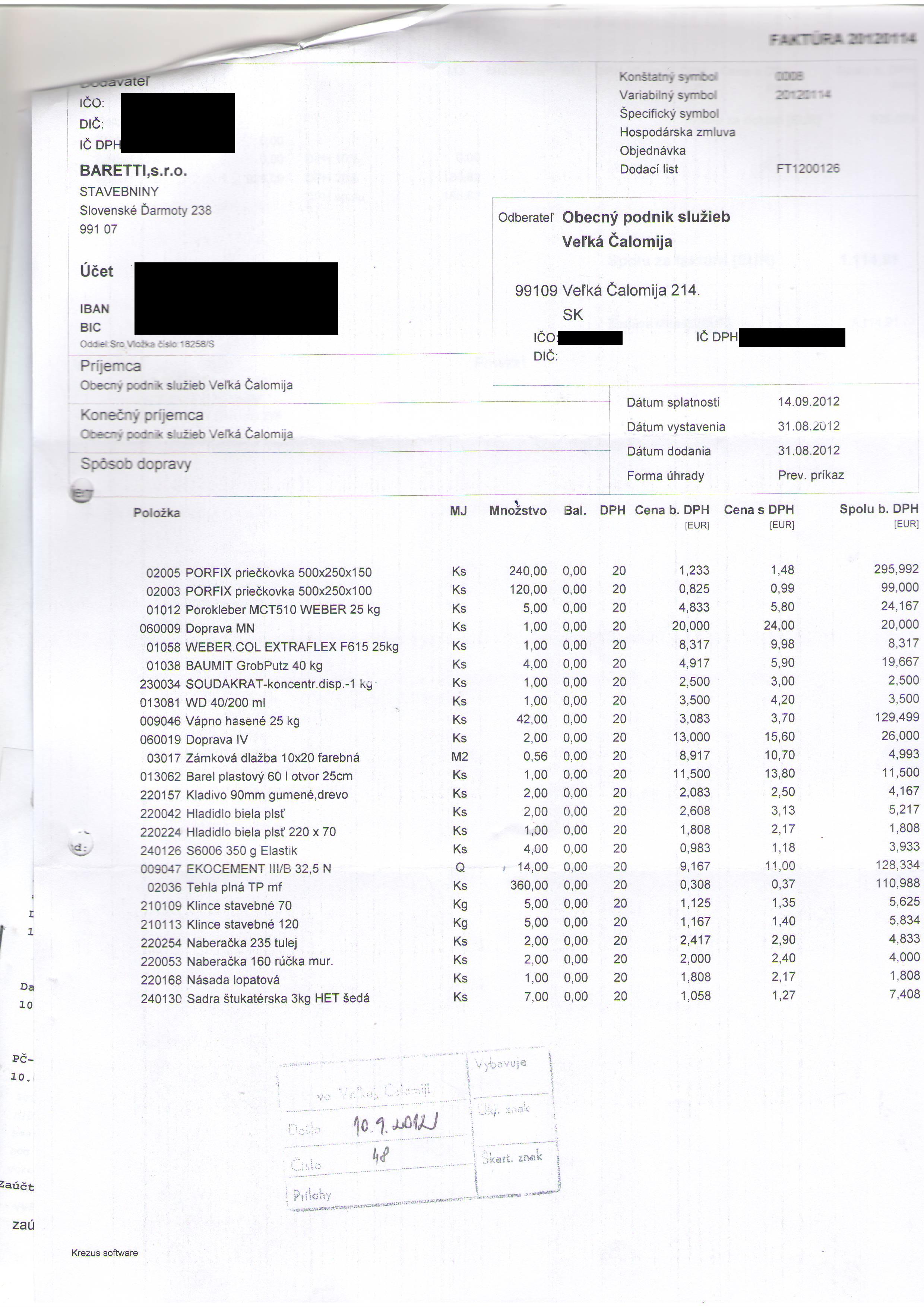The width and height of the screenshot is (924, 1307).
Task: Click the Spolu b. DPH column header
Action: [x=879, y=508]
